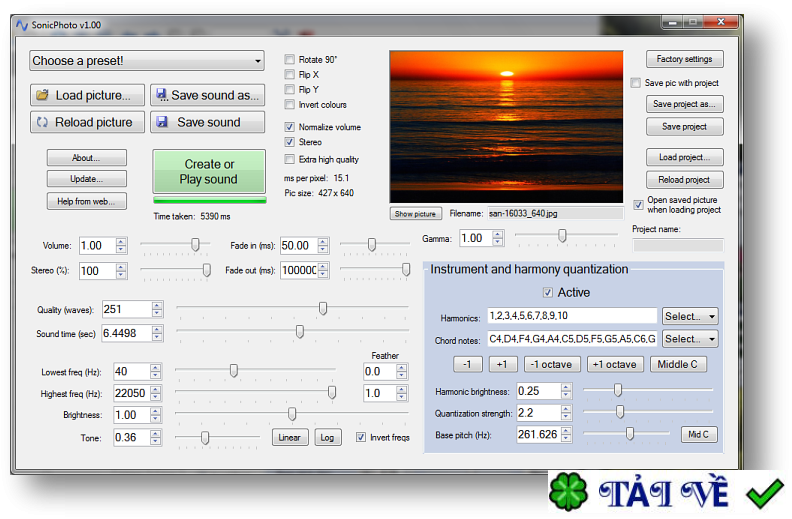Screen dimensions: 792x519
Task: Uncheck the Invert freqs checkbox
Action: (x=361, y=437)
